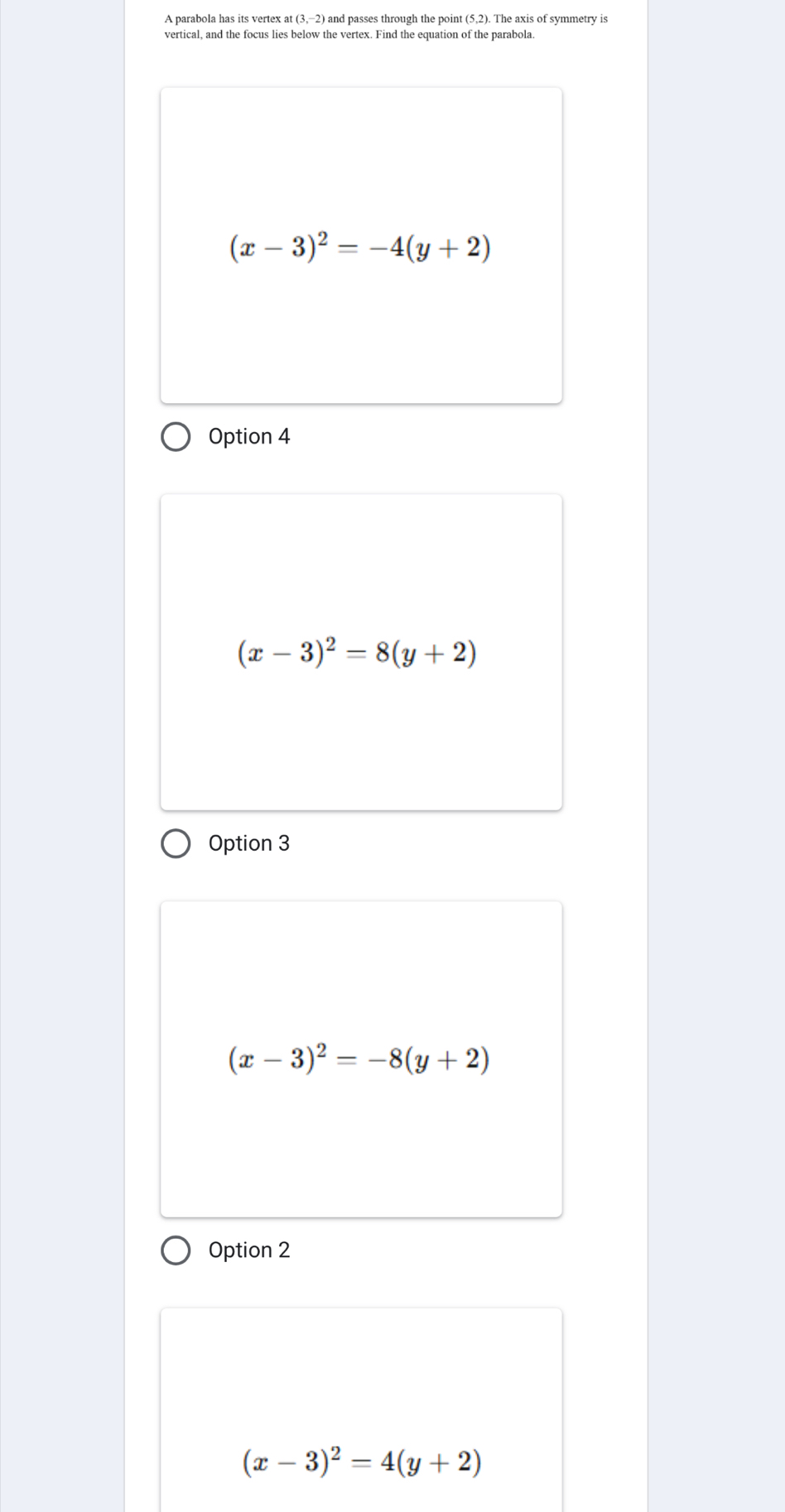Click "A parabola has its vertex" opening text

point(222,18)
